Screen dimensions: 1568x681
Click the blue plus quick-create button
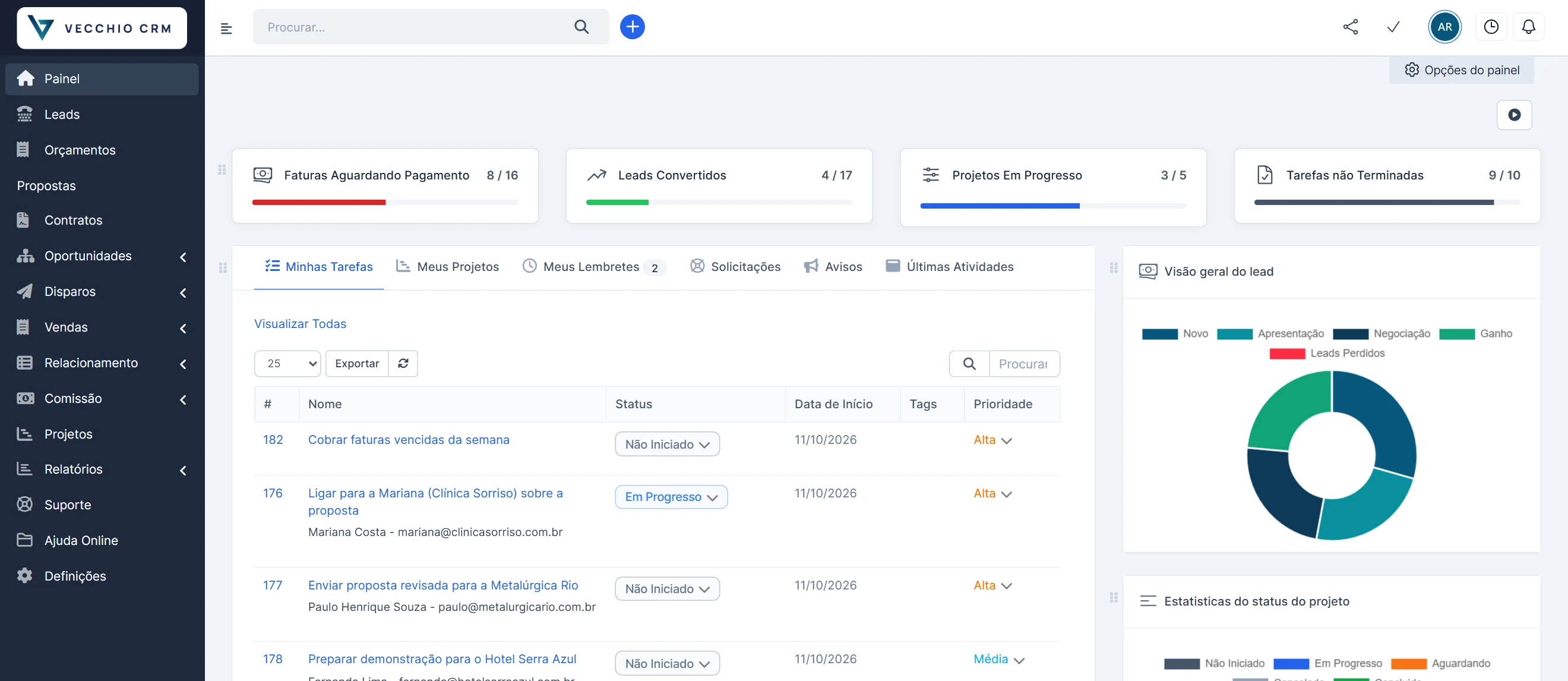[632, 27]
